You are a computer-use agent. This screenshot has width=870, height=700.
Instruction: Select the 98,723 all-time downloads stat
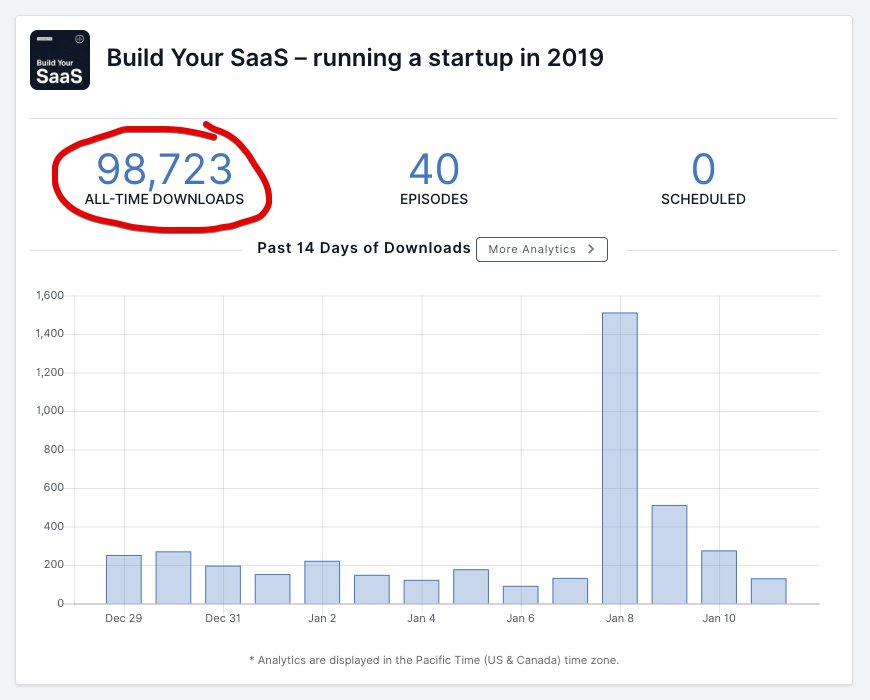coord(164,169)
